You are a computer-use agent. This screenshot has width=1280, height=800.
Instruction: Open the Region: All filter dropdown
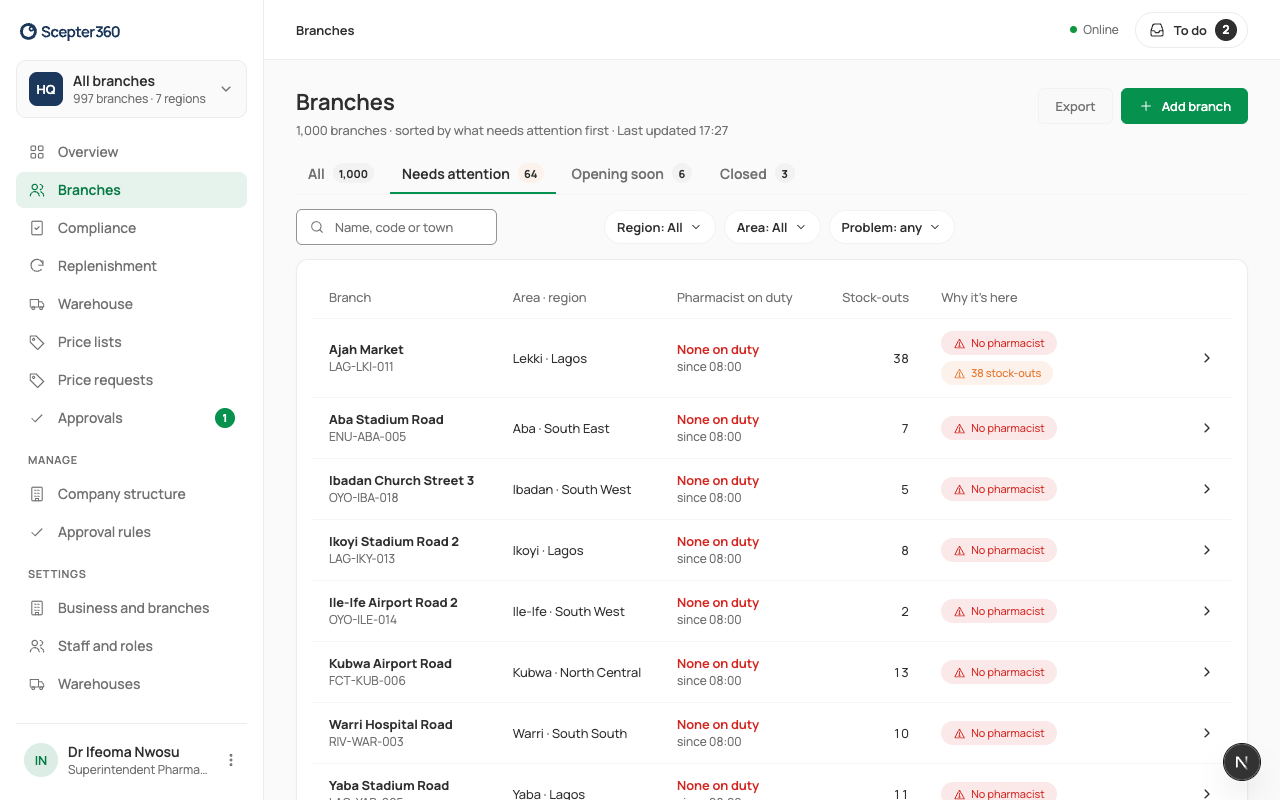(660, 227)
